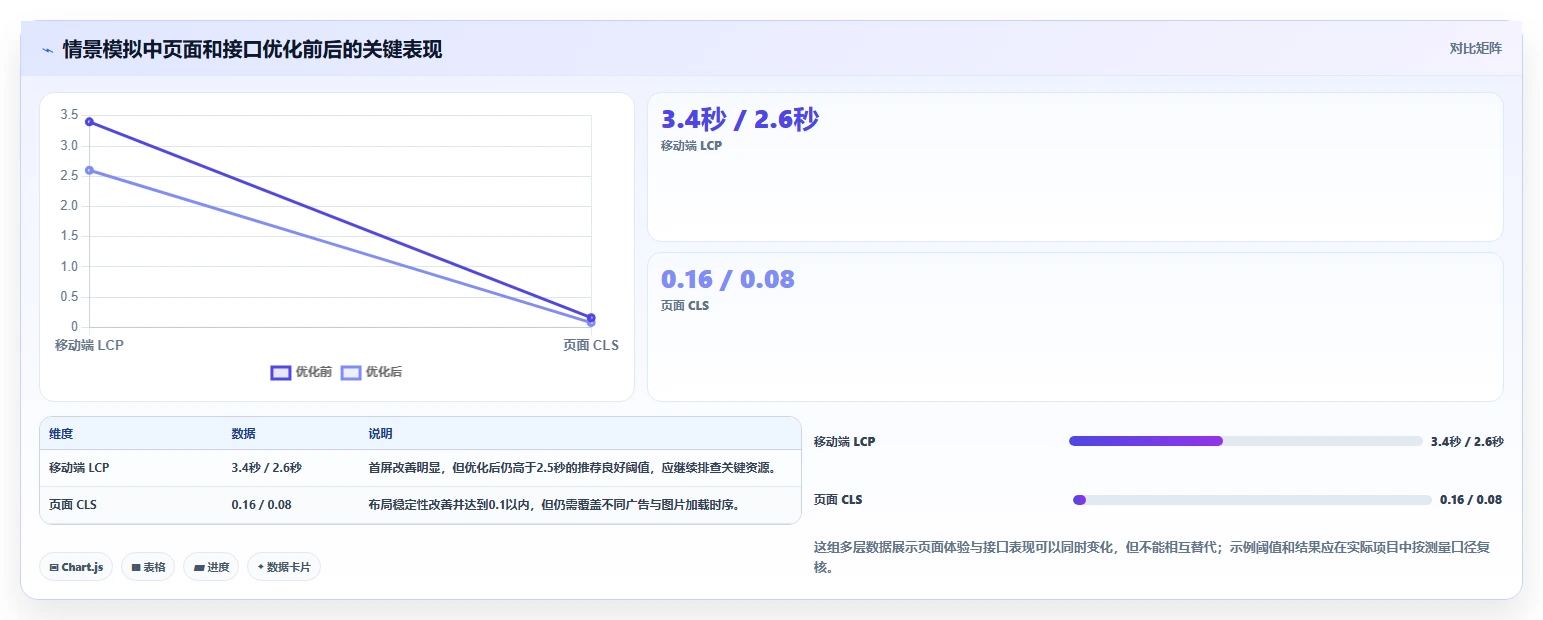The width and height of the screenshot is (1543, 620).
Task: Click the 3.4秒 / 2.6秒 progress value
Action: click(1467, 441)
